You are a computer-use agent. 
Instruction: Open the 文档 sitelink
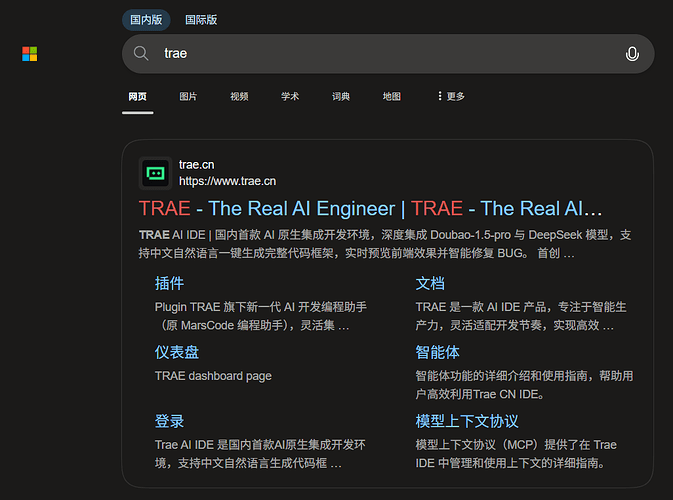(430, 283)
